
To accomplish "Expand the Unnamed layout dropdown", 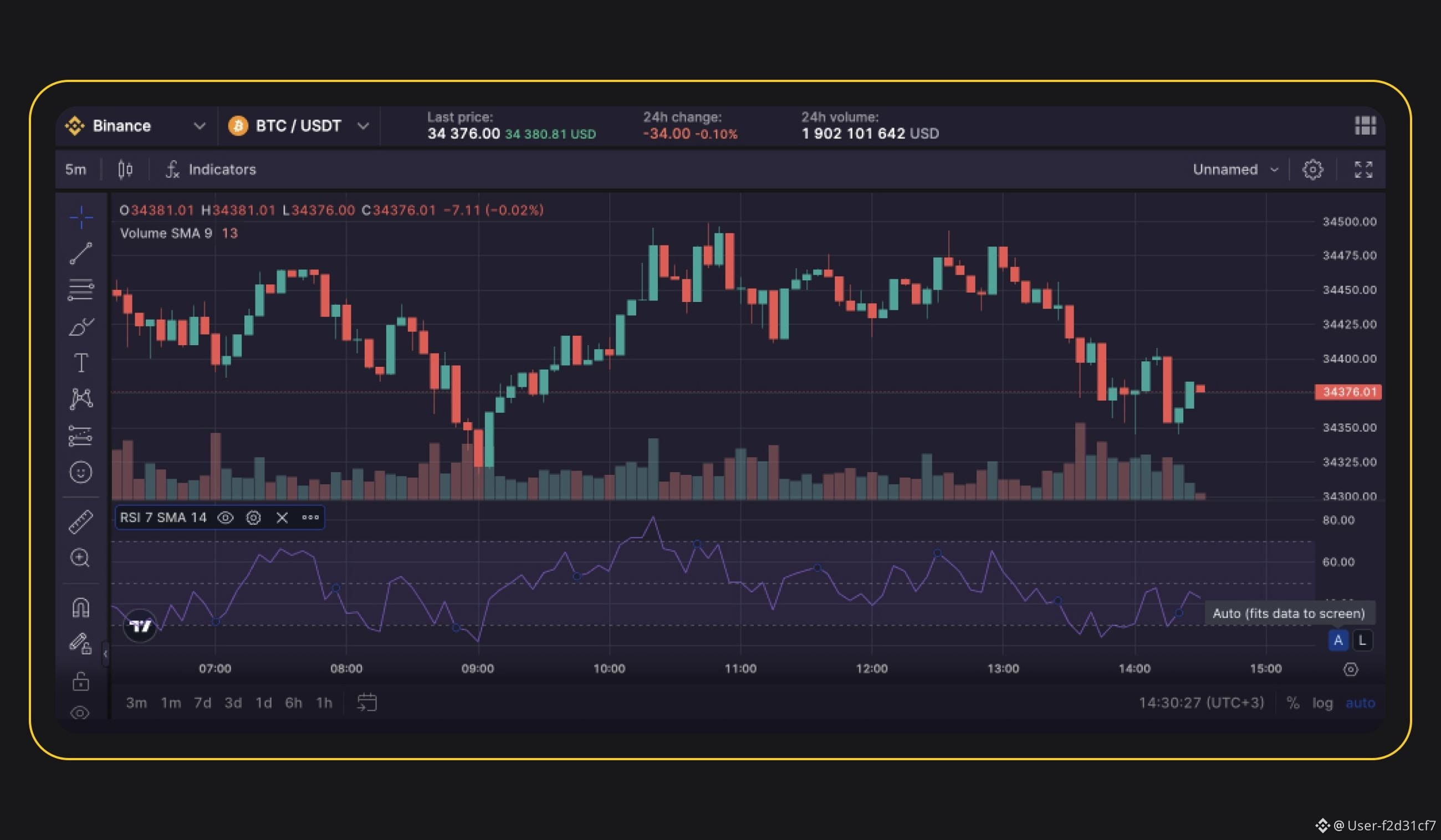I will (x=1235, y=169).
